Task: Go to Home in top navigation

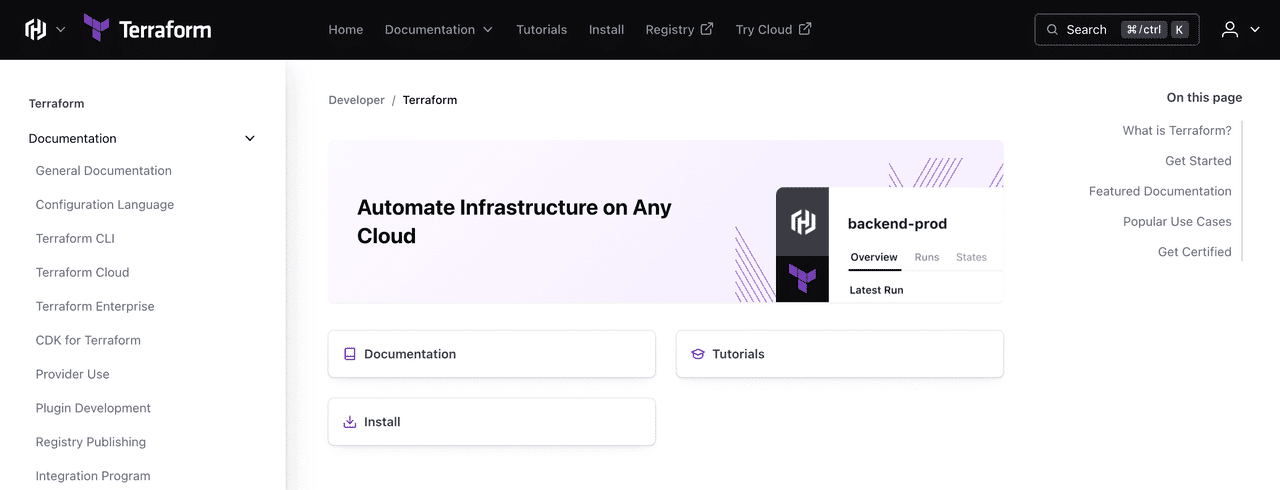Action: (x=346, y=30)
